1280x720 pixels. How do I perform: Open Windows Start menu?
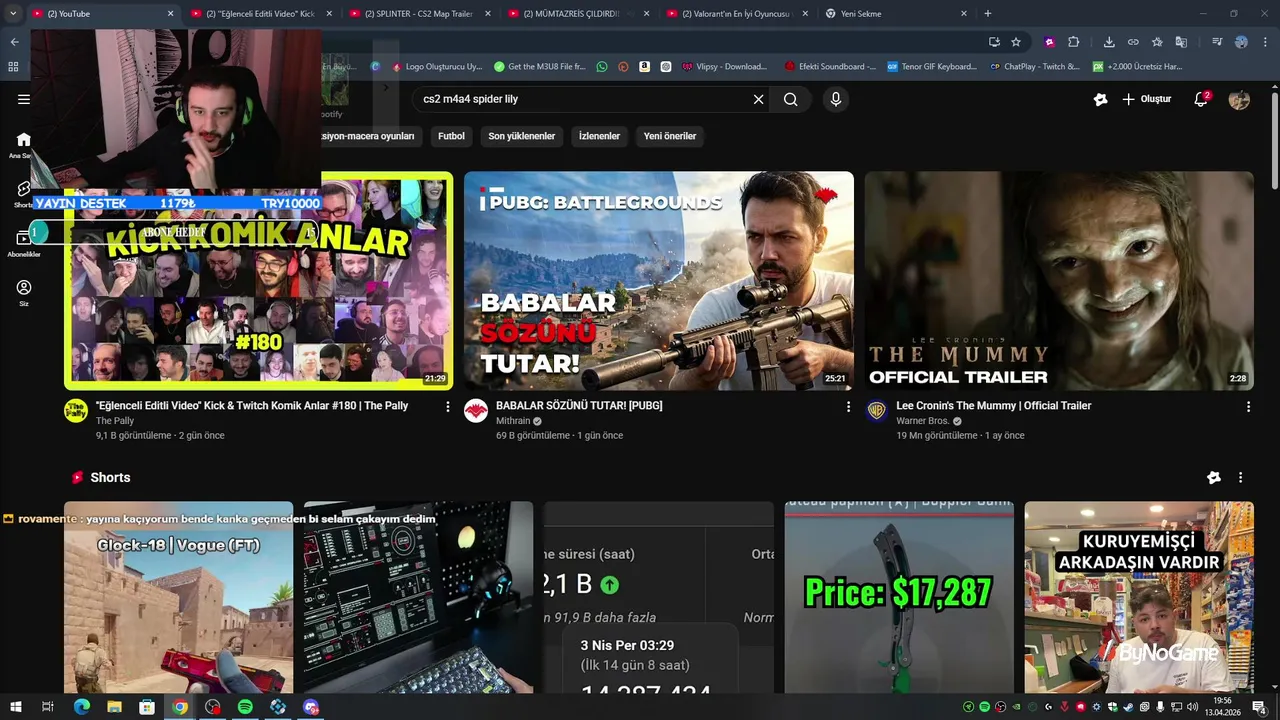click(x=15, y=707)
